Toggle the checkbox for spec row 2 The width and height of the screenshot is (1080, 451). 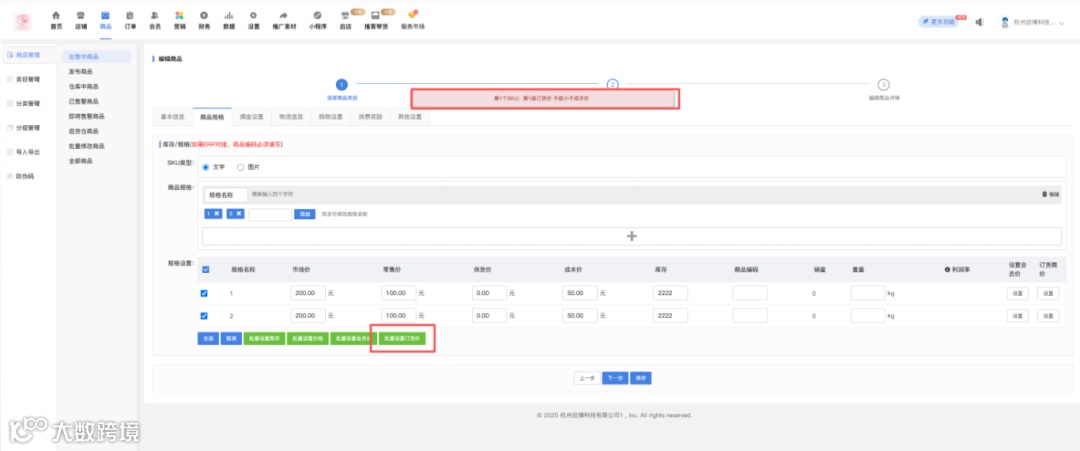point(204,316)
